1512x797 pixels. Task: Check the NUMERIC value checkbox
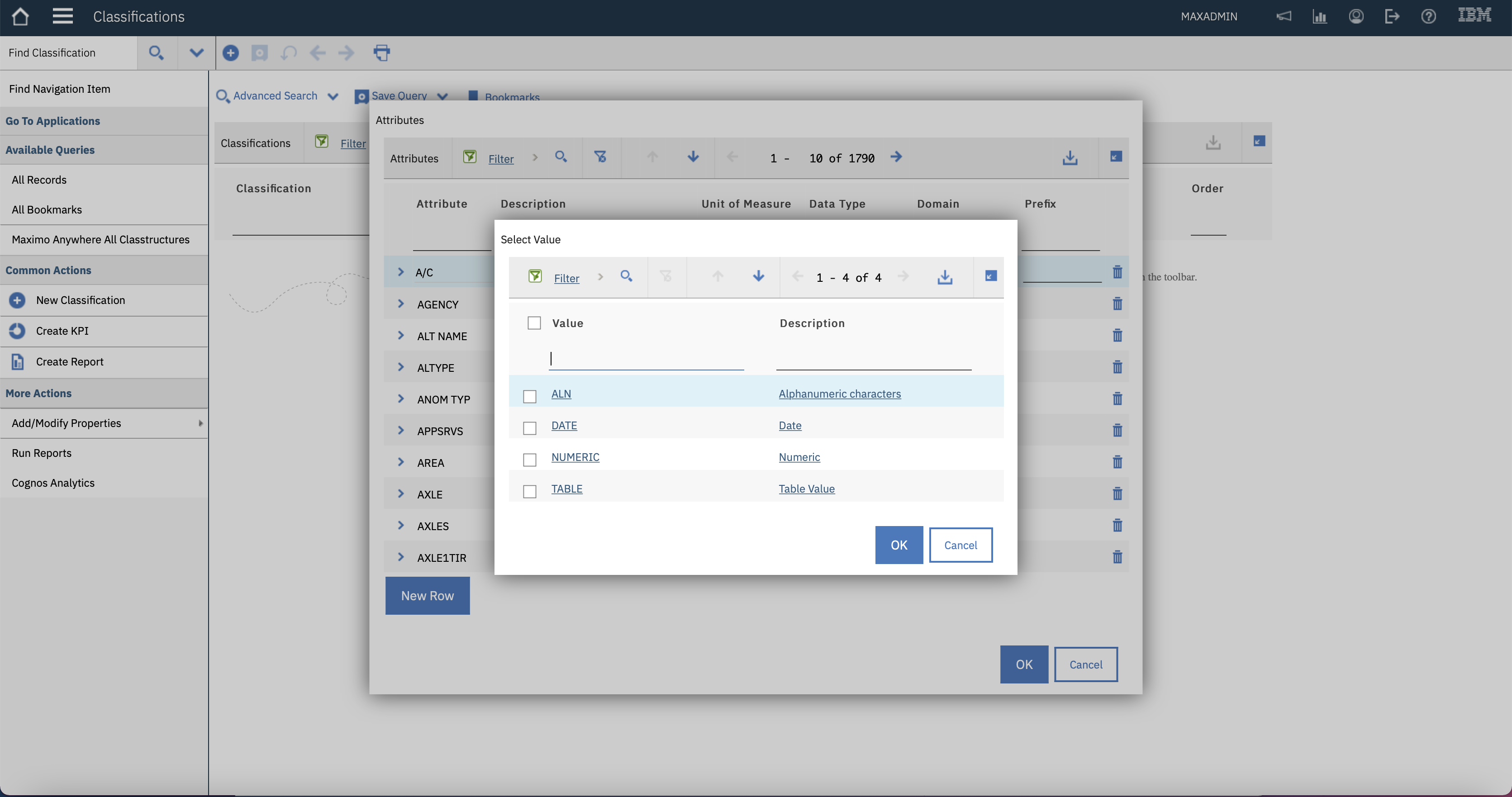click(529, 460)
